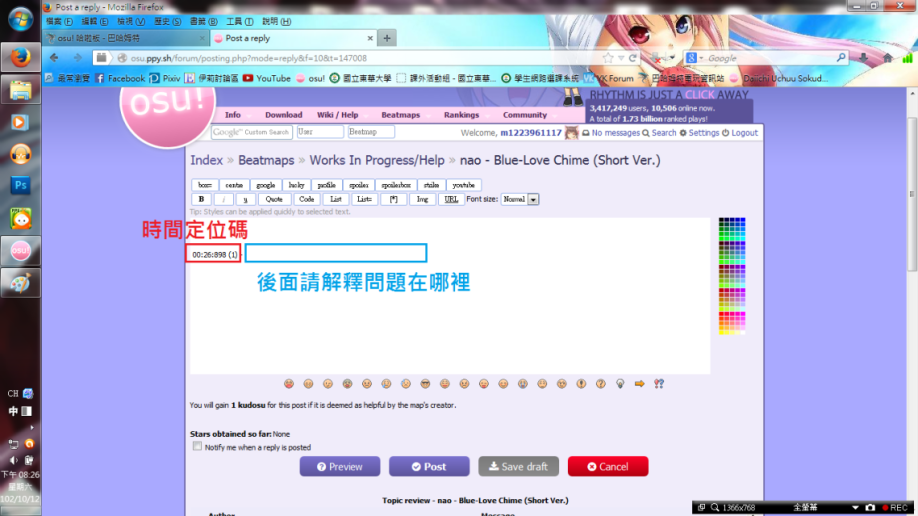The height and width of the screenshot is (516, 918).
Task: Open the 檔案 menu
Action: pyautogui.click(x=59, y=22)
